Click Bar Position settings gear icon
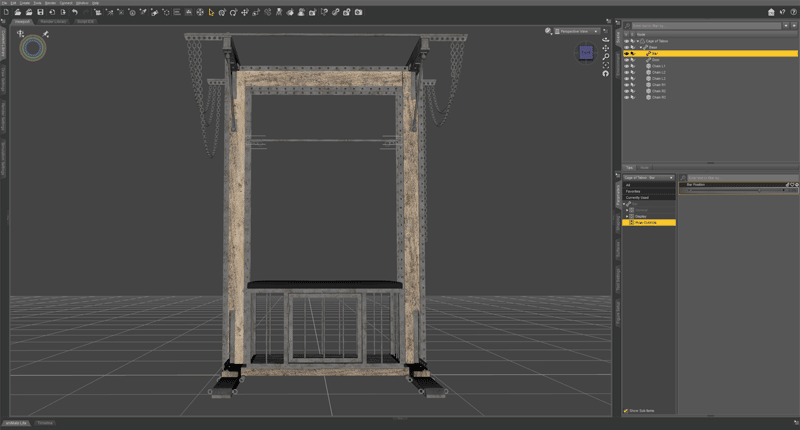Image resolution: width=800 pixels, height=430 pixels. tap(796, 185)
